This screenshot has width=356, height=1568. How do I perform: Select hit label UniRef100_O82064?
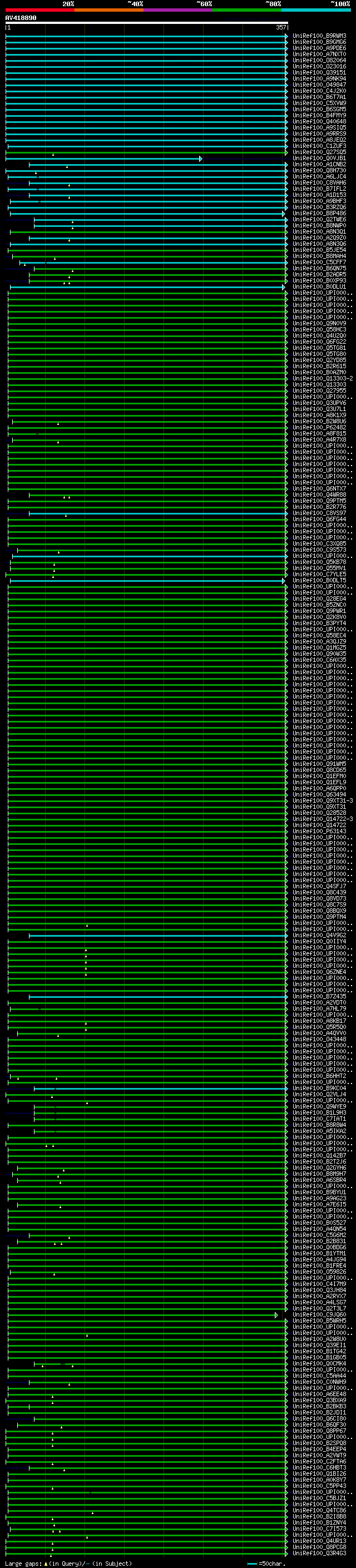pyautogui.click(x=319, y=60)
